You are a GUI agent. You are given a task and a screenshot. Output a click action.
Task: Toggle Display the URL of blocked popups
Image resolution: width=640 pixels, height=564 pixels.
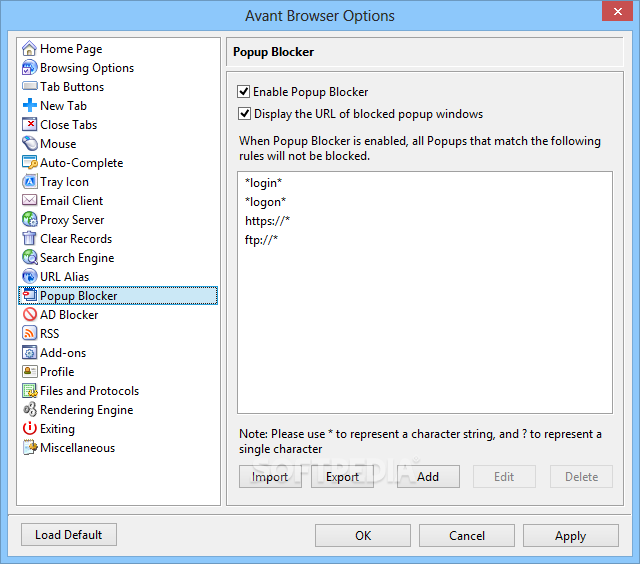pyautogui.click(x=244, y=113)
